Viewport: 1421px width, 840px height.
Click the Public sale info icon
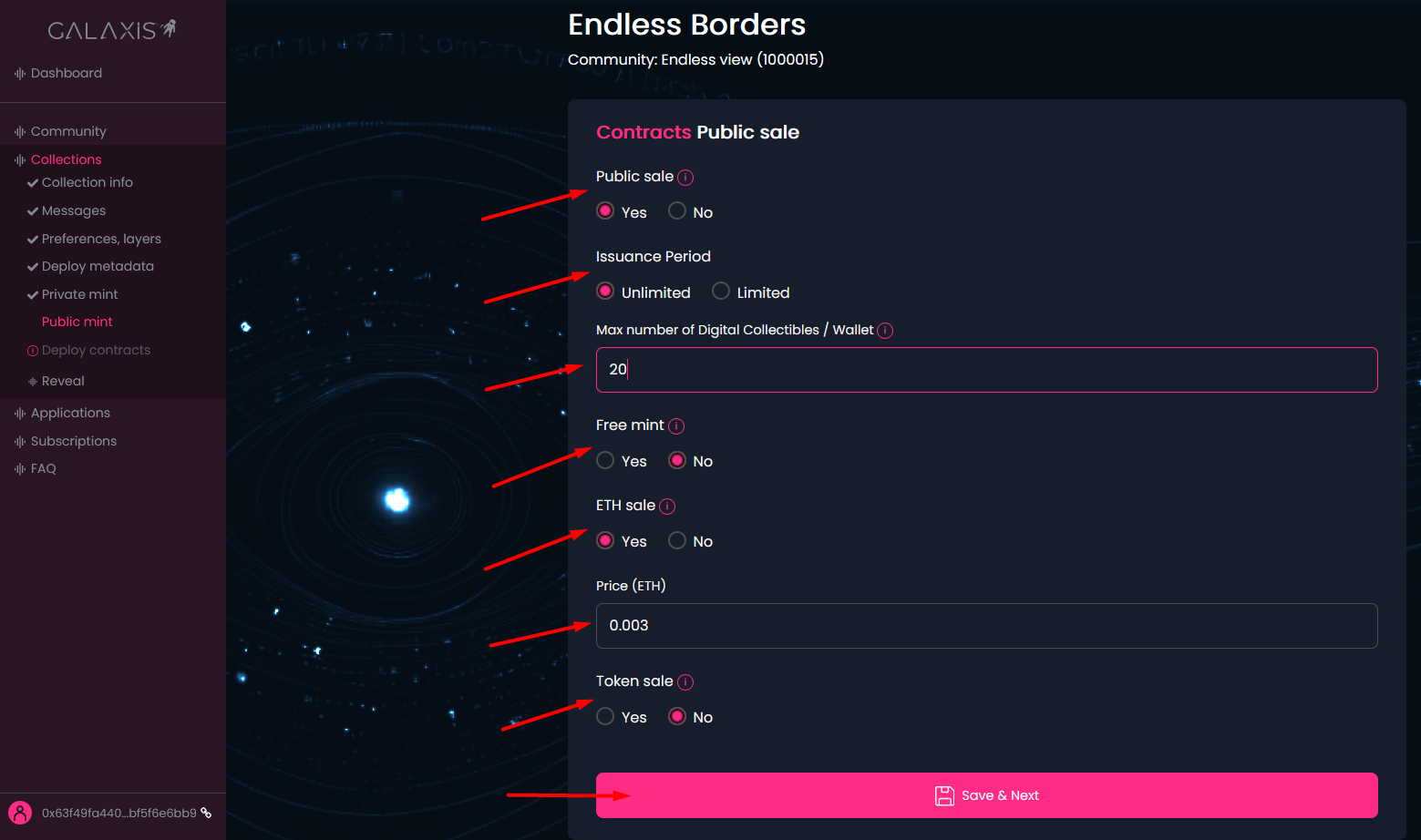[x=685, y=178]
